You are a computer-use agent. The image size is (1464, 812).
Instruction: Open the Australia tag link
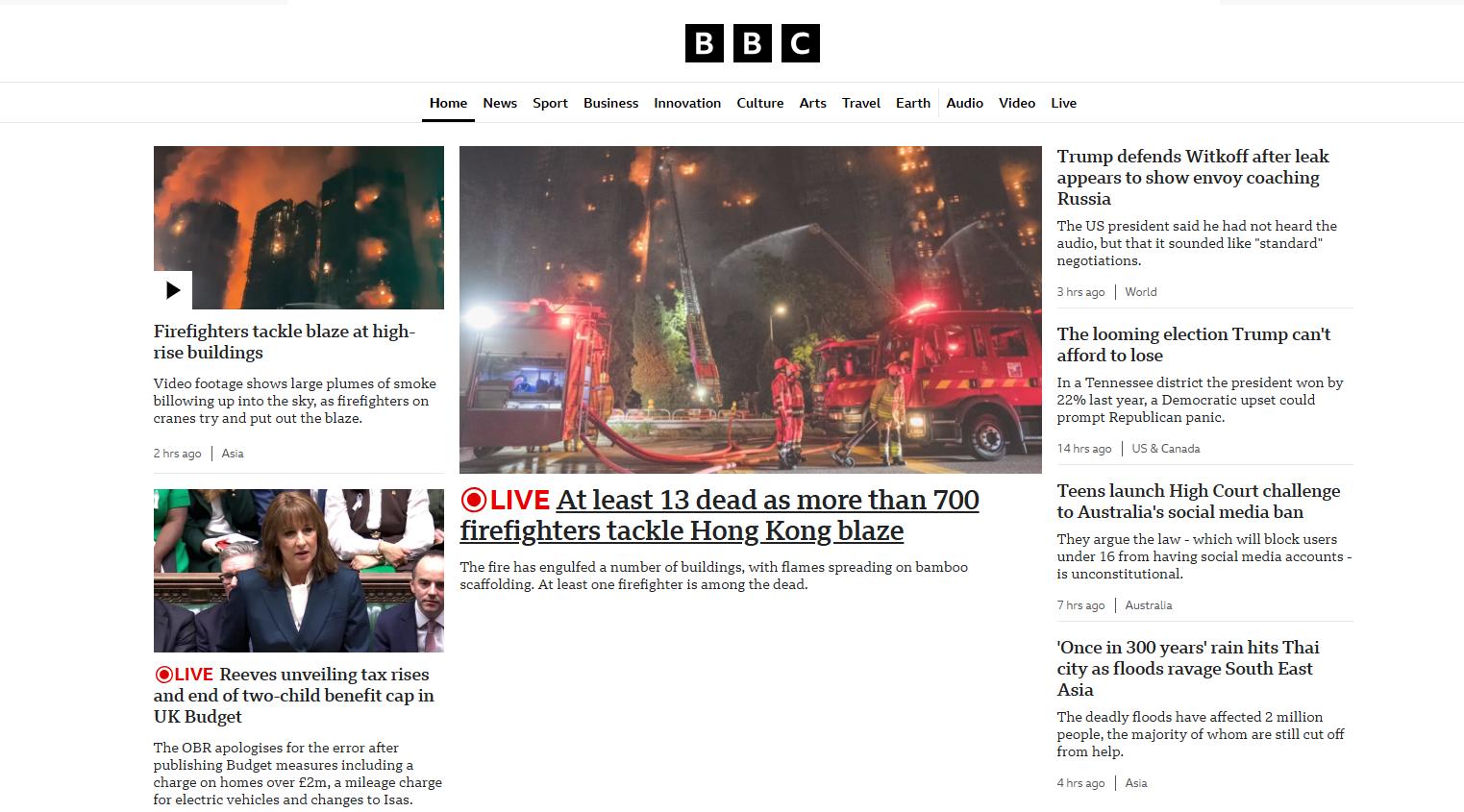[x=1149, y=605]
